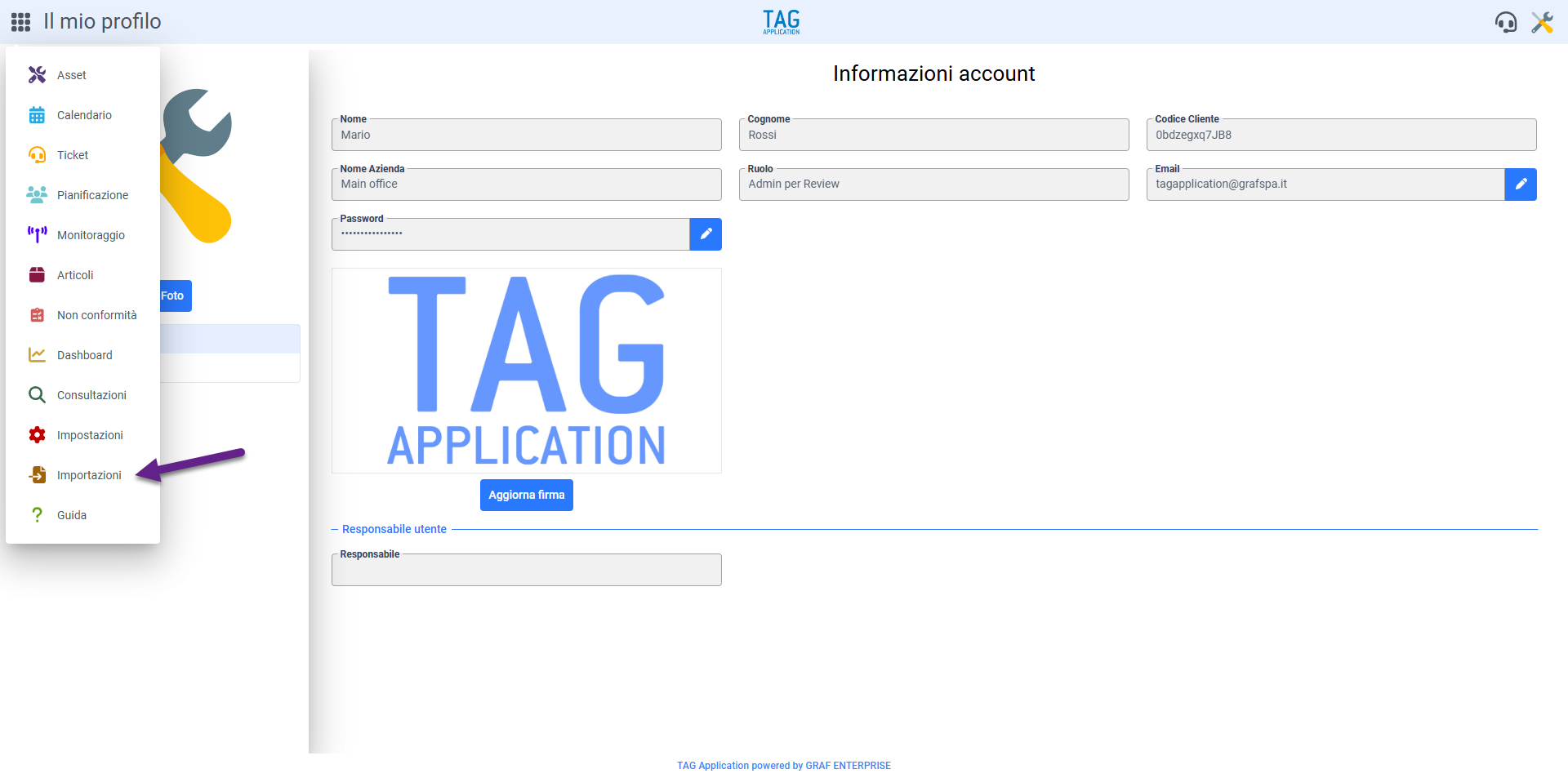Screen dimensions: 1568x778
Task: Click the Nome field containing Mario
Action: click(527, 135)
